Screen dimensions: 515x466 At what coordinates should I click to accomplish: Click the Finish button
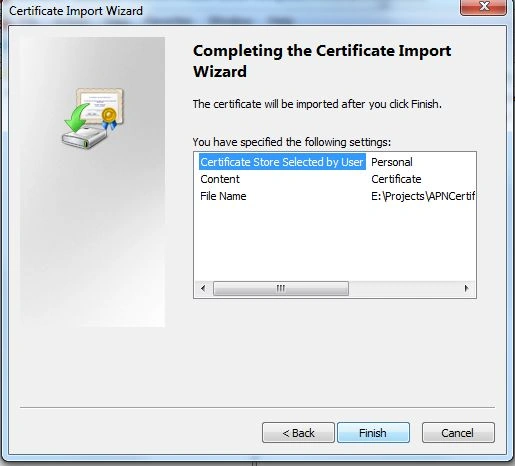coord(373,433)
